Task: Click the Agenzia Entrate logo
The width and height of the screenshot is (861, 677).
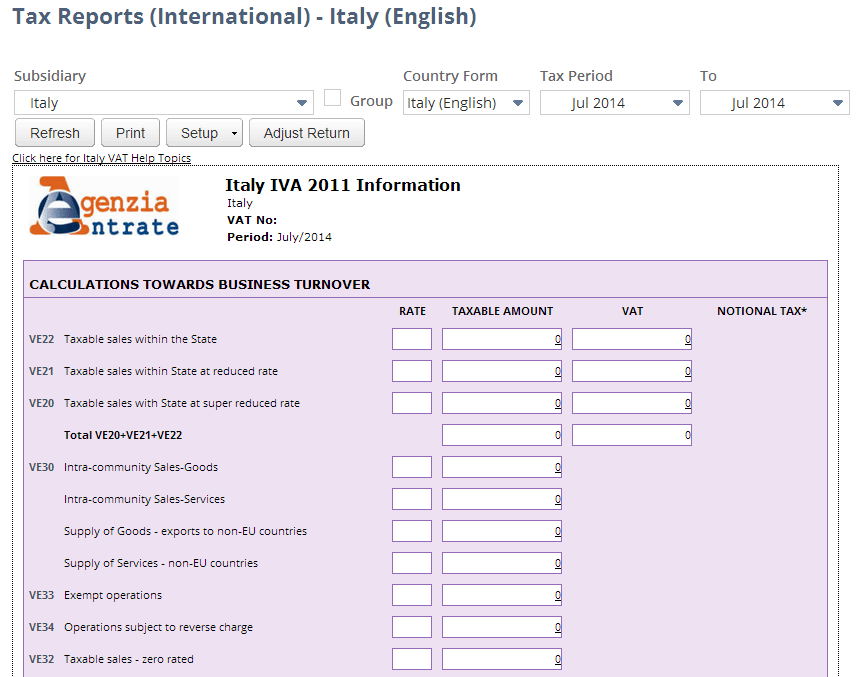Action: click(x=104, y=206)
